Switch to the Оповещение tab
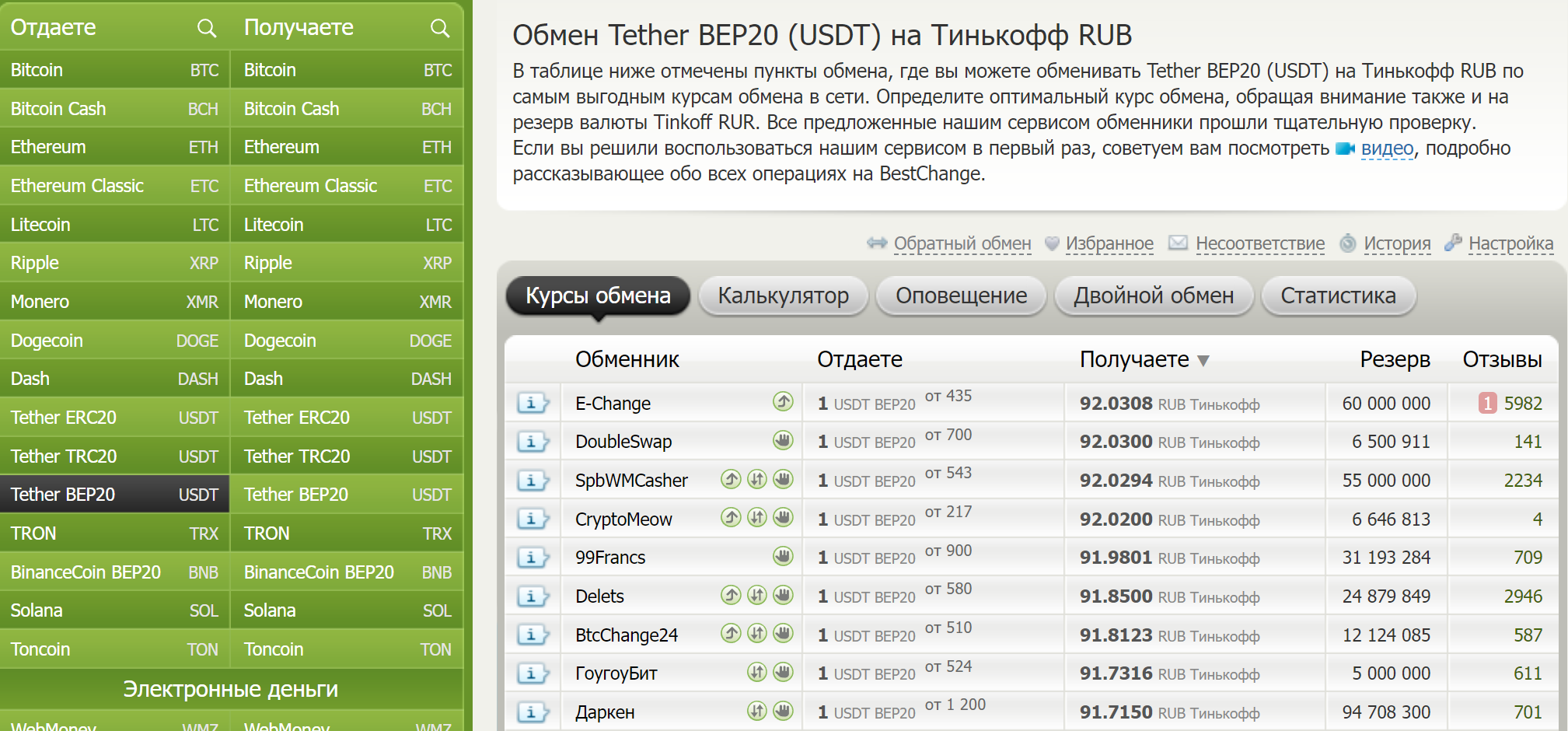The height and width of the screenshot is (731, 1568). [x=961, y=296]
